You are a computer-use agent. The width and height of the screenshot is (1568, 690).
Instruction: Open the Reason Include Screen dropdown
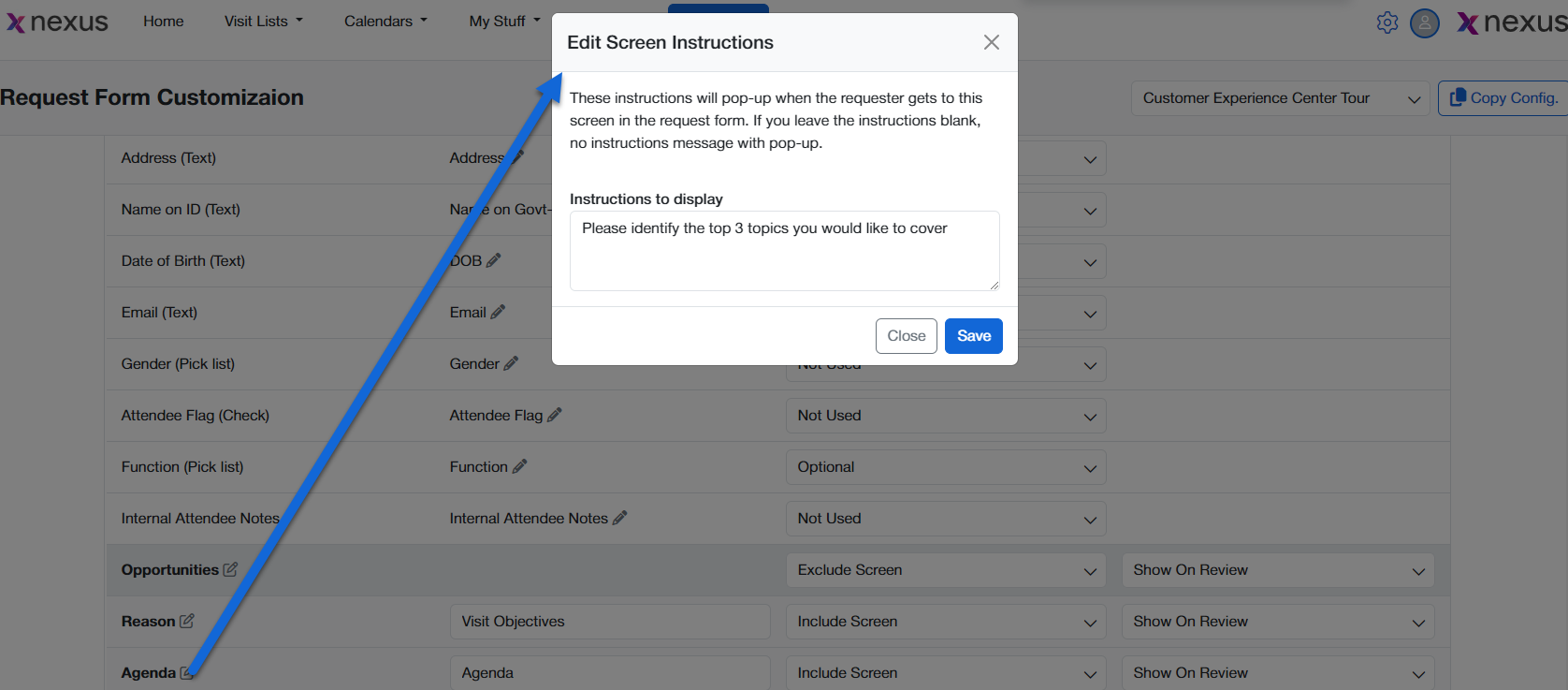[x=946, y=622]
